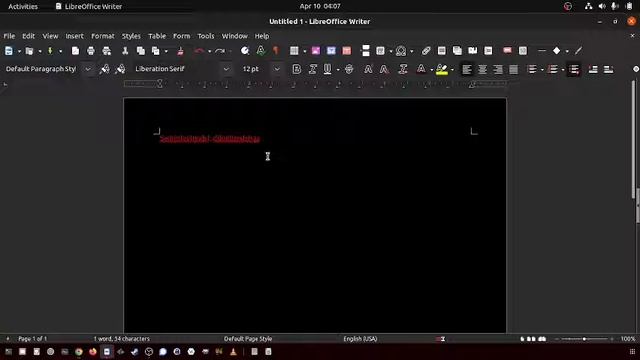640x360 pixels.
Task: Click the Spelling check icon
Action: [260, 51]
